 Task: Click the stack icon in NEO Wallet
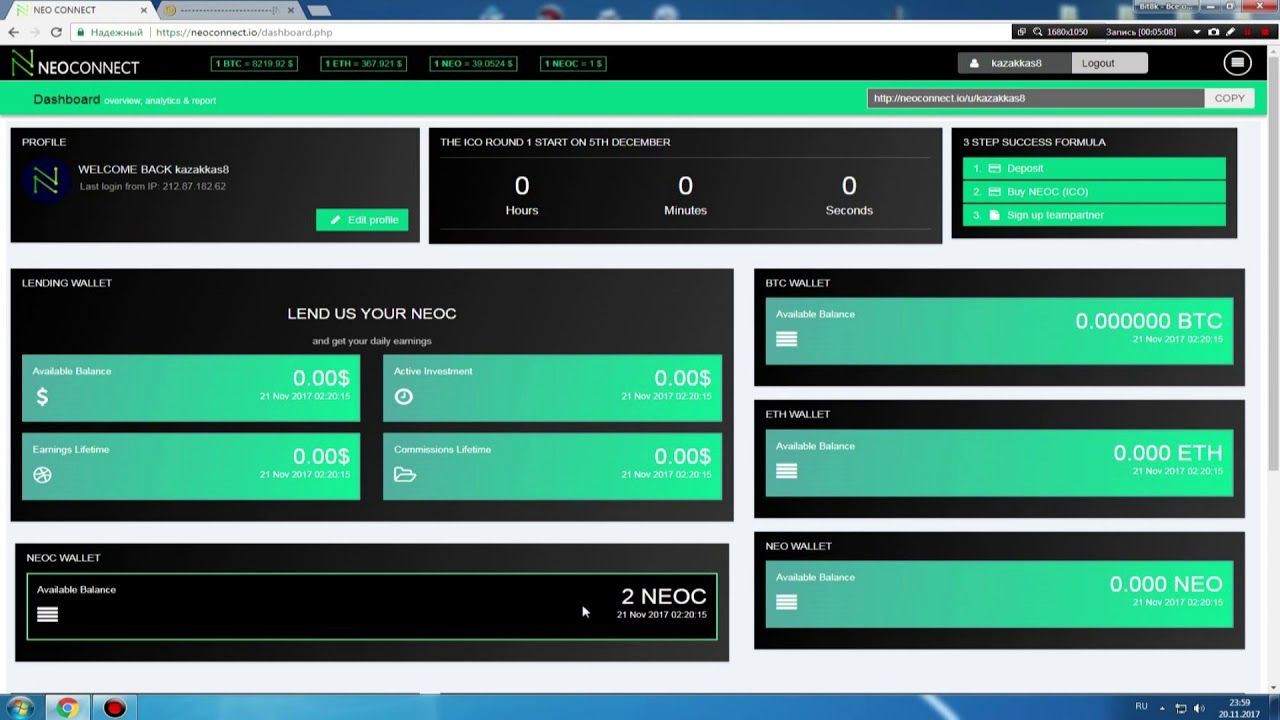pyautogui.click(x=787, y=602)
